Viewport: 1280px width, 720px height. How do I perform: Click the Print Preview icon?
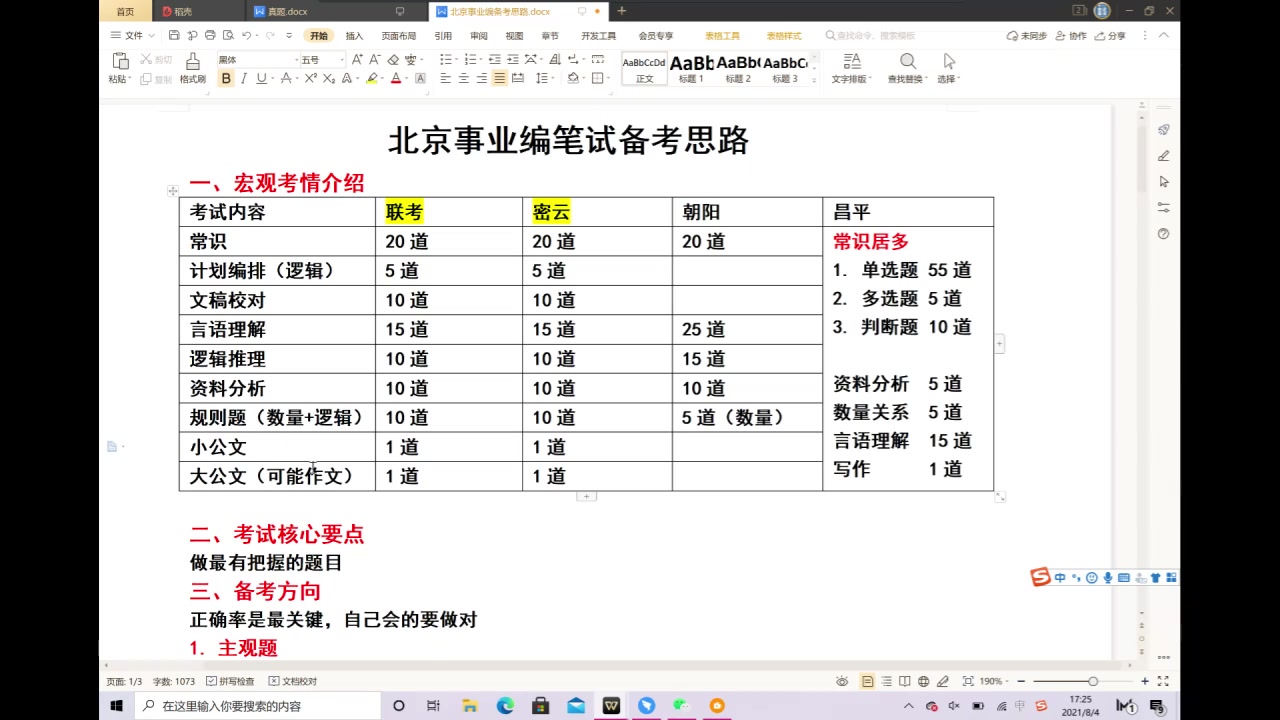228,36
